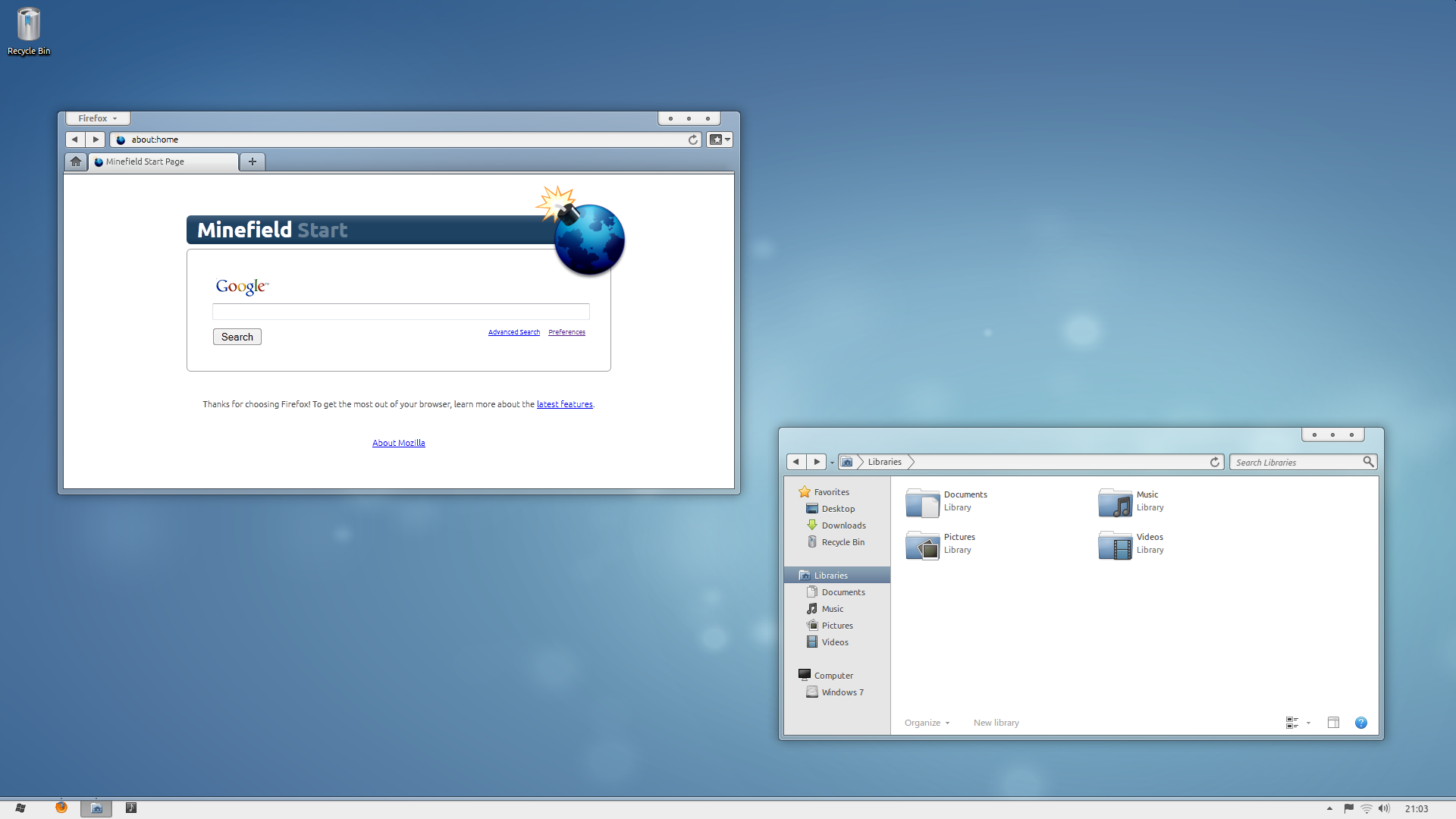The width and height of the screenshot is (1456, 819).
Task: Click the about:home address bar
Action: (406, 140)
